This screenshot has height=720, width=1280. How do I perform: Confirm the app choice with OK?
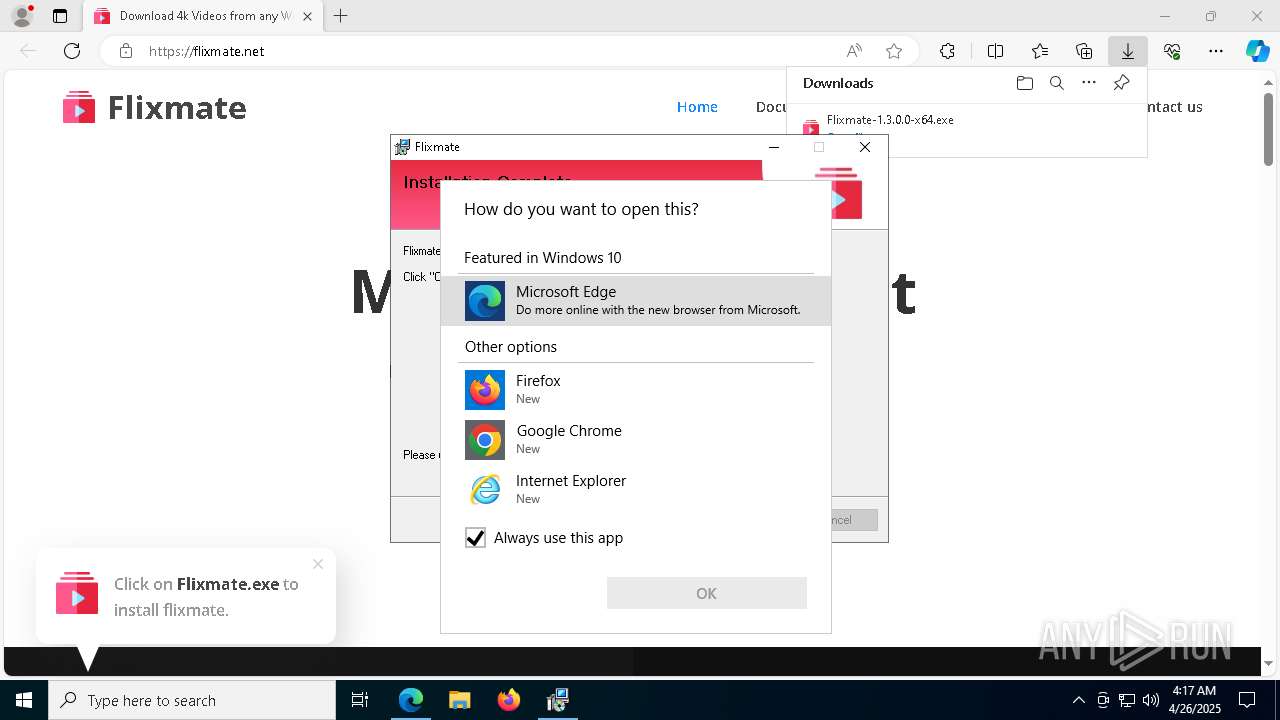(706, 593)
